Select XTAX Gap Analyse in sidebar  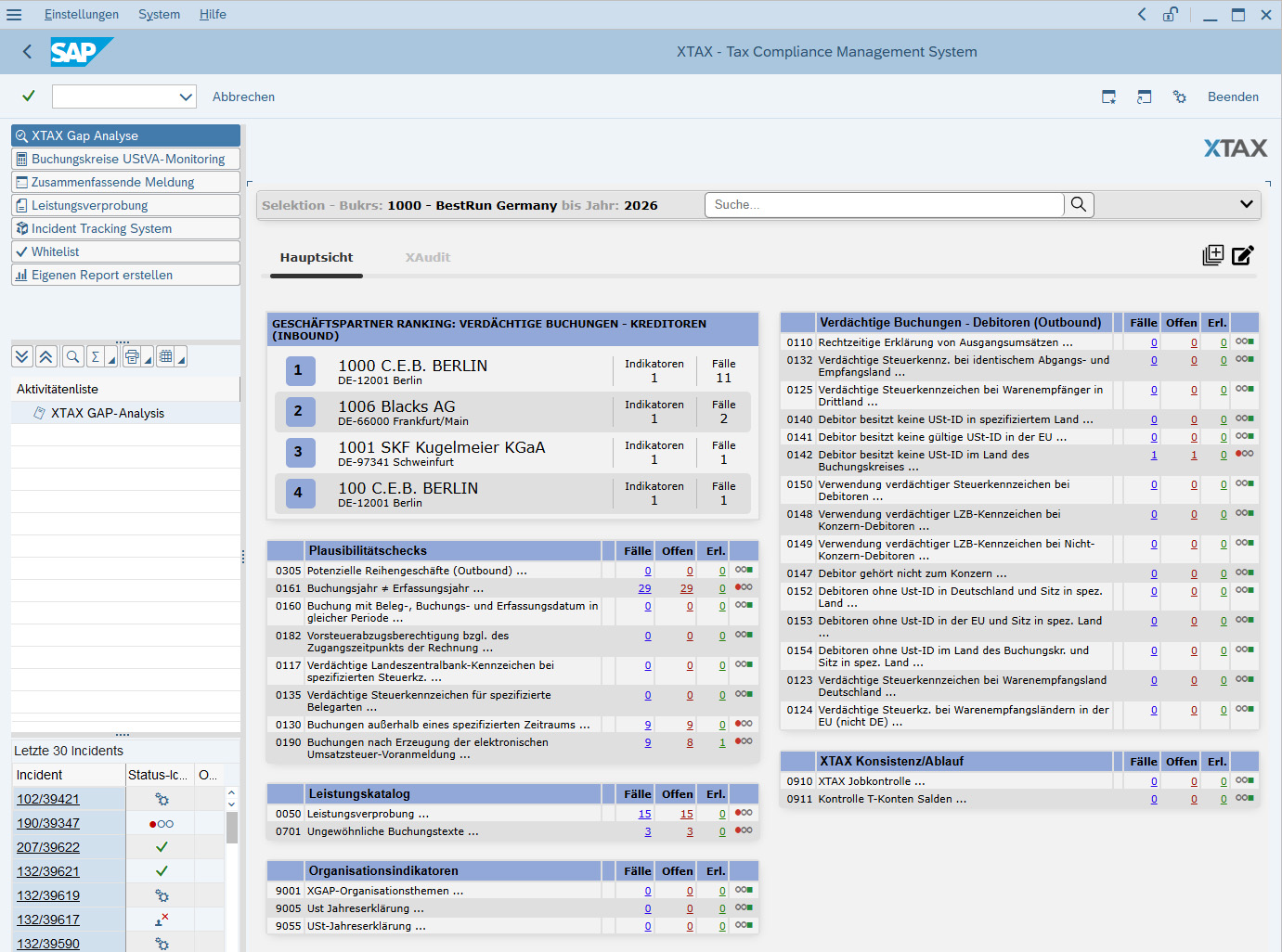pyautogui.click(x=125, y=135)
